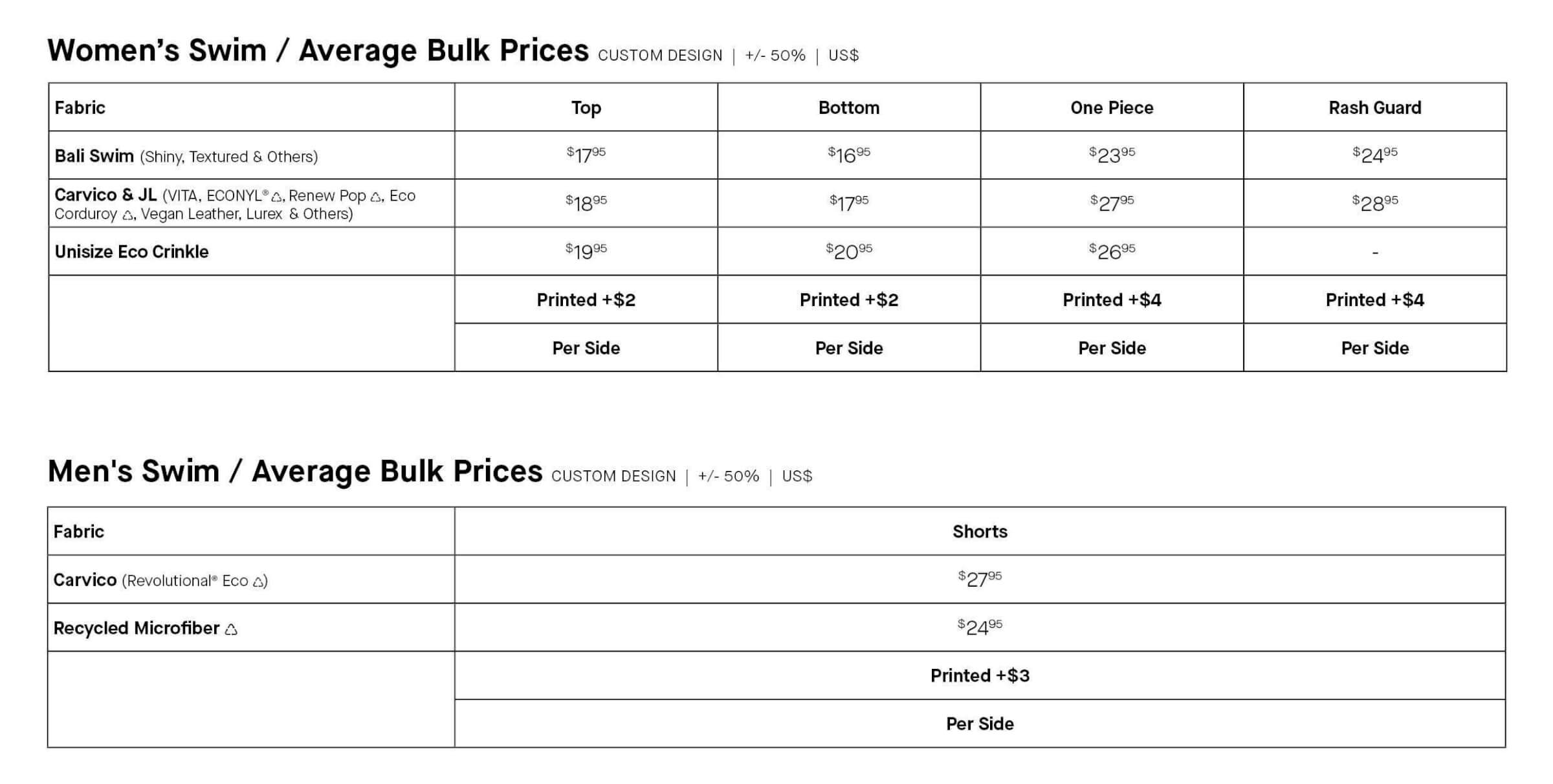Viewport: 1553px width, 784px height.
Task: Click the recycle icon after ECONYL
Action: [277, 197]
